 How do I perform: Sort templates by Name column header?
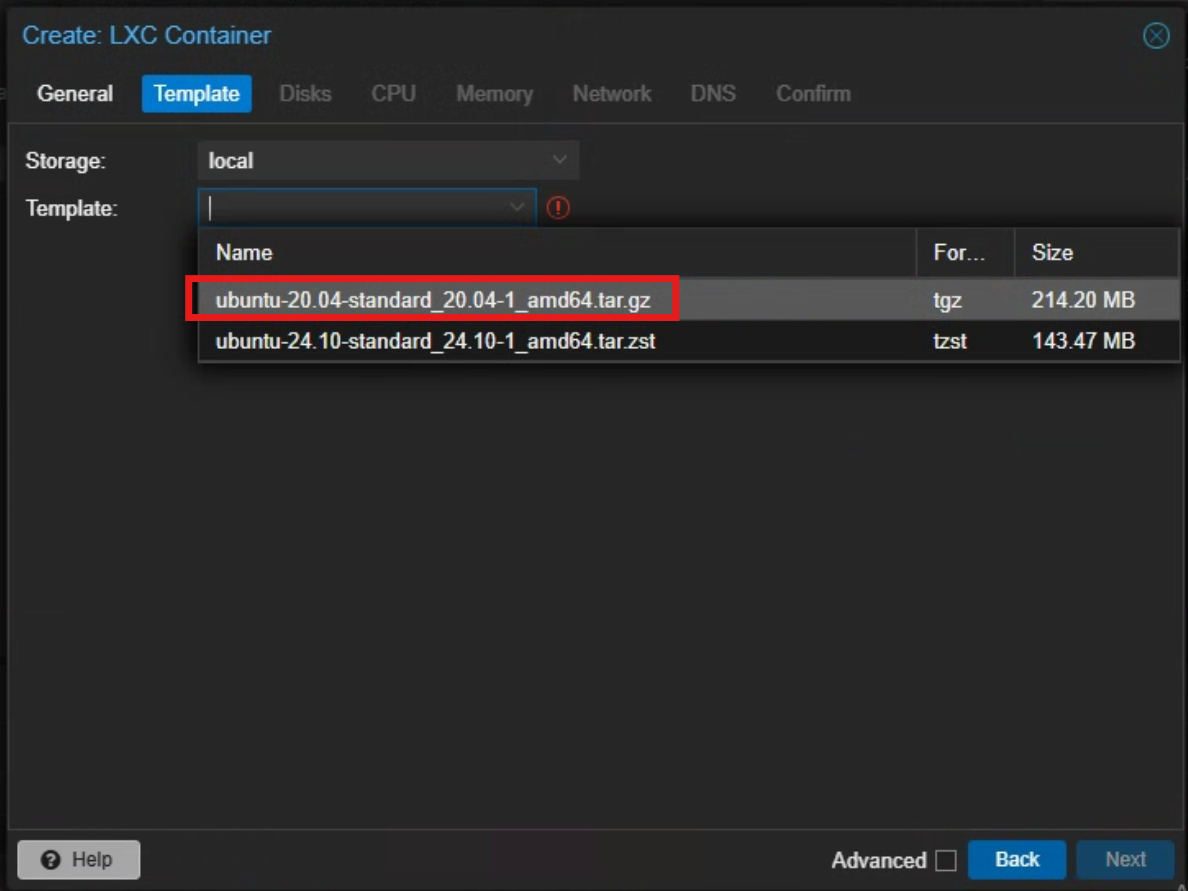558,252
